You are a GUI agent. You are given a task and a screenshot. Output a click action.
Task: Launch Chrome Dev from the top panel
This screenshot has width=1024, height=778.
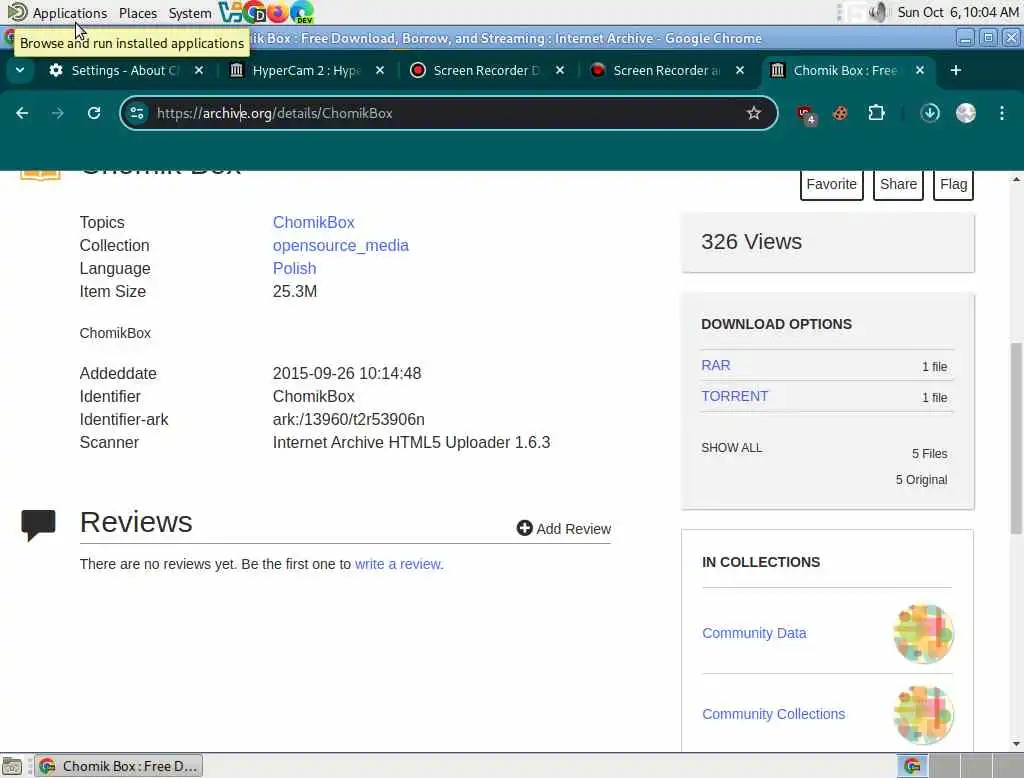255,12
